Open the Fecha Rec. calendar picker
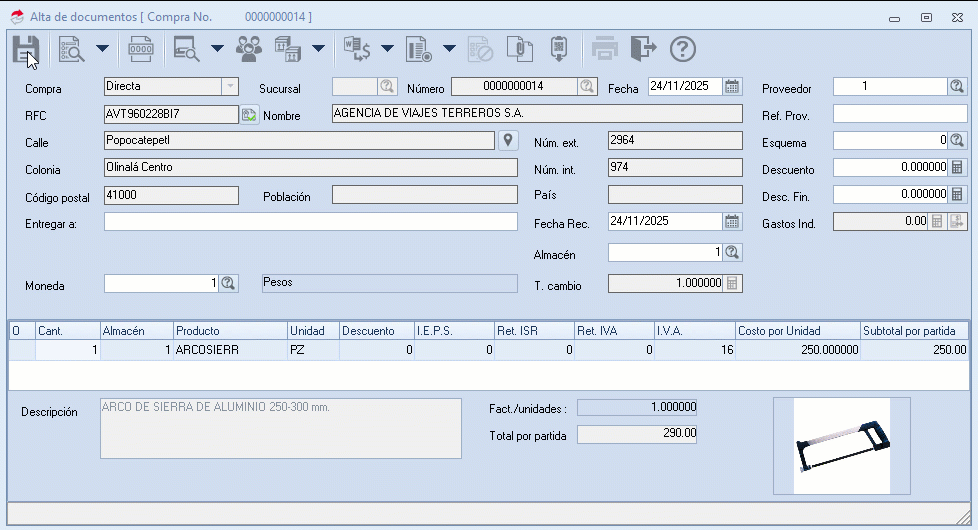 pyautogui.click(x=732, y=221)
